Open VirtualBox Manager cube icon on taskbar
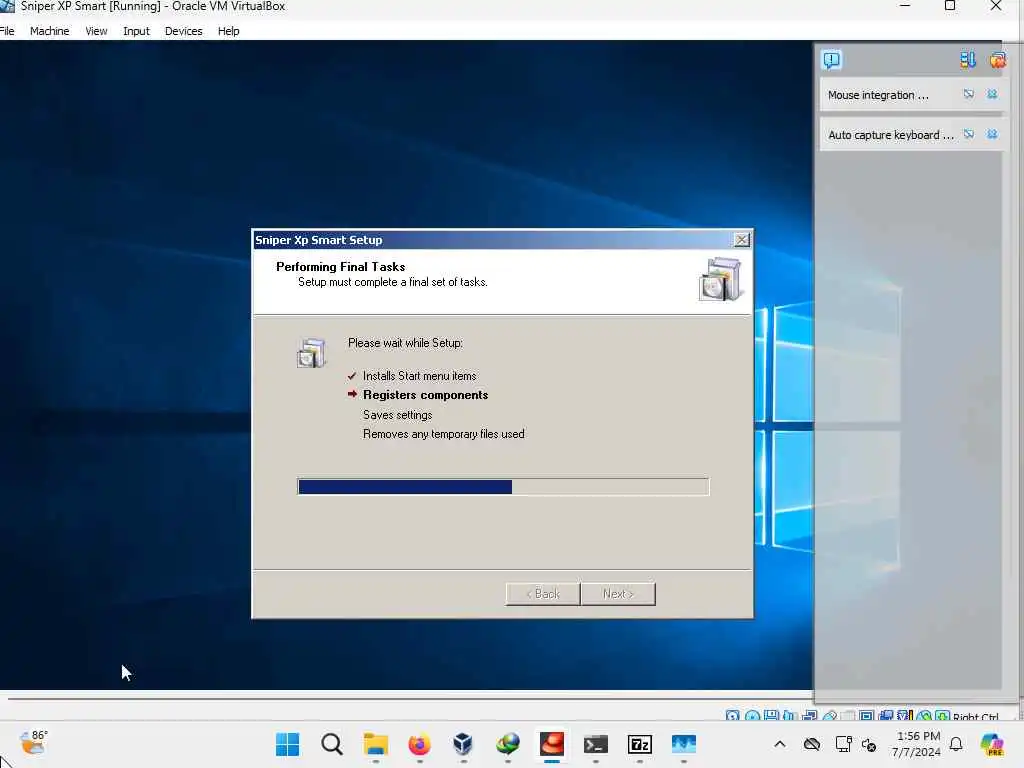Screen dimensions: 1024x768 click(463, 744)
